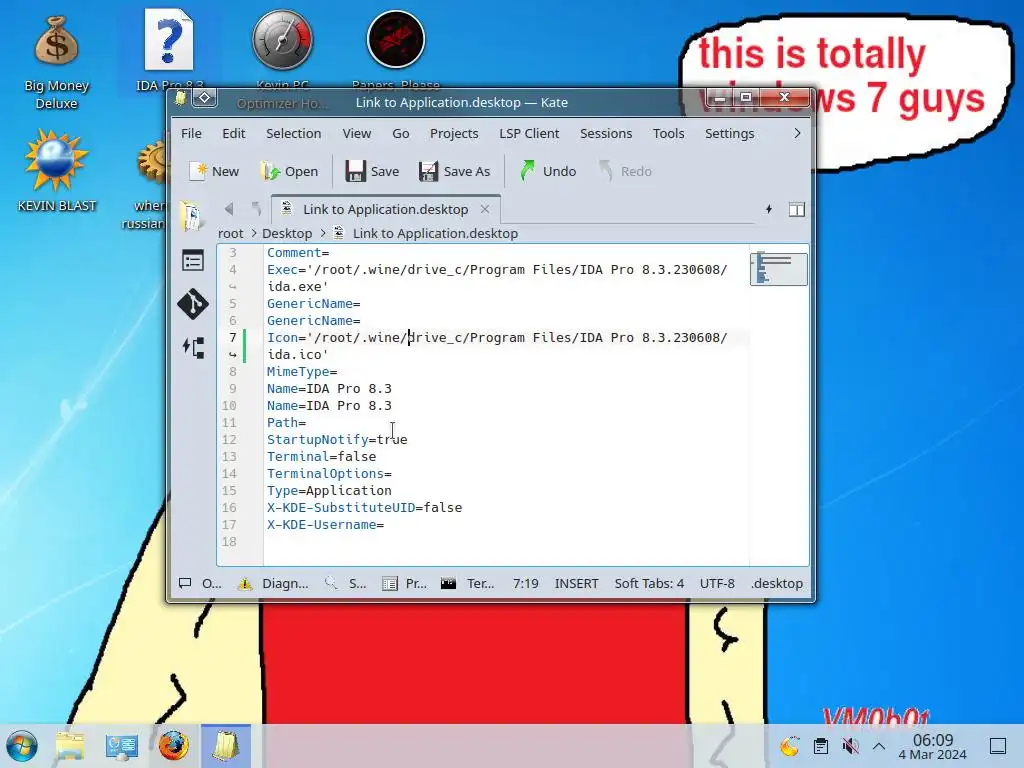Open the Projects status bar panel
The width and height of the screenshot is (1024, 768).
click(x=404, y=583)
